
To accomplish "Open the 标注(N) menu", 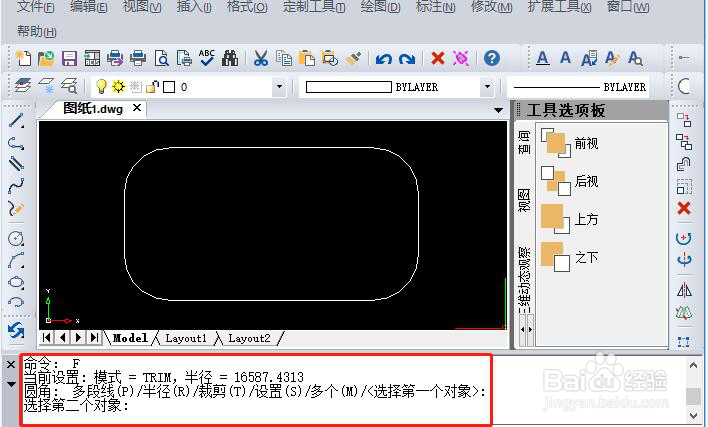I will pyautogui.click(x=436, y=7).
